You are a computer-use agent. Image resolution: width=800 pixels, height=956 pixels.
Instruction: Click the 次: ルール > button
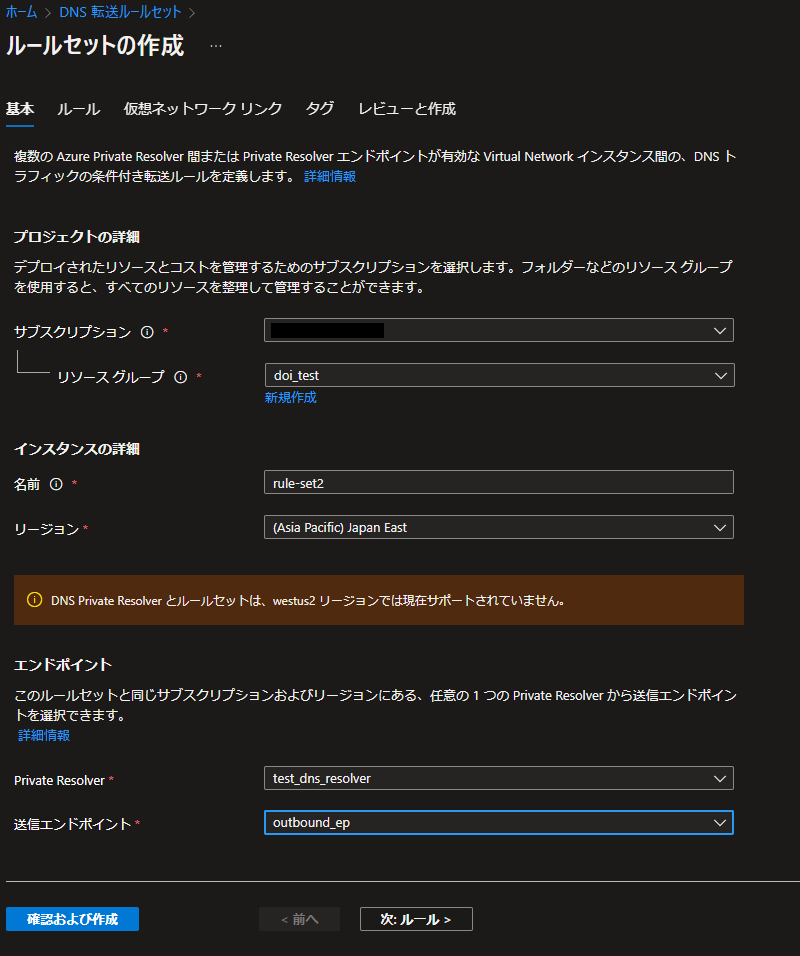(x=416, y=919)
